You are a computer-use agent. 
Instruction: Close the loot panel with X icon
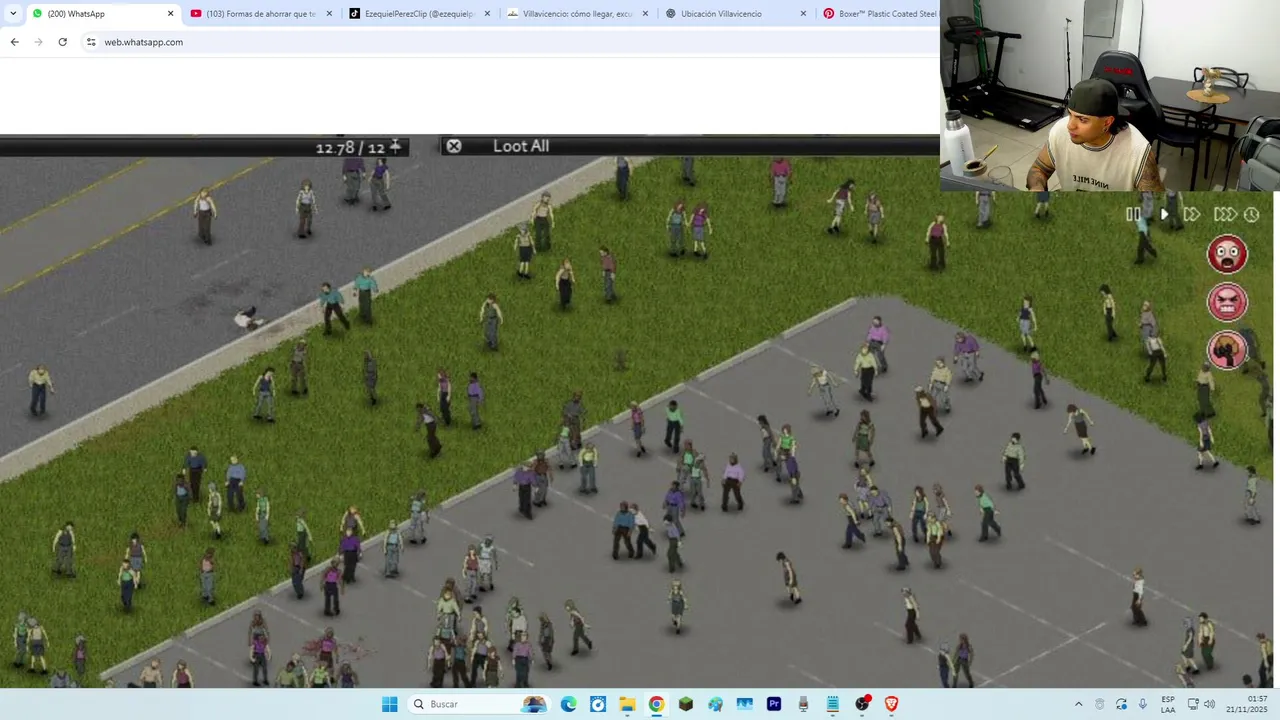[454, 146]
